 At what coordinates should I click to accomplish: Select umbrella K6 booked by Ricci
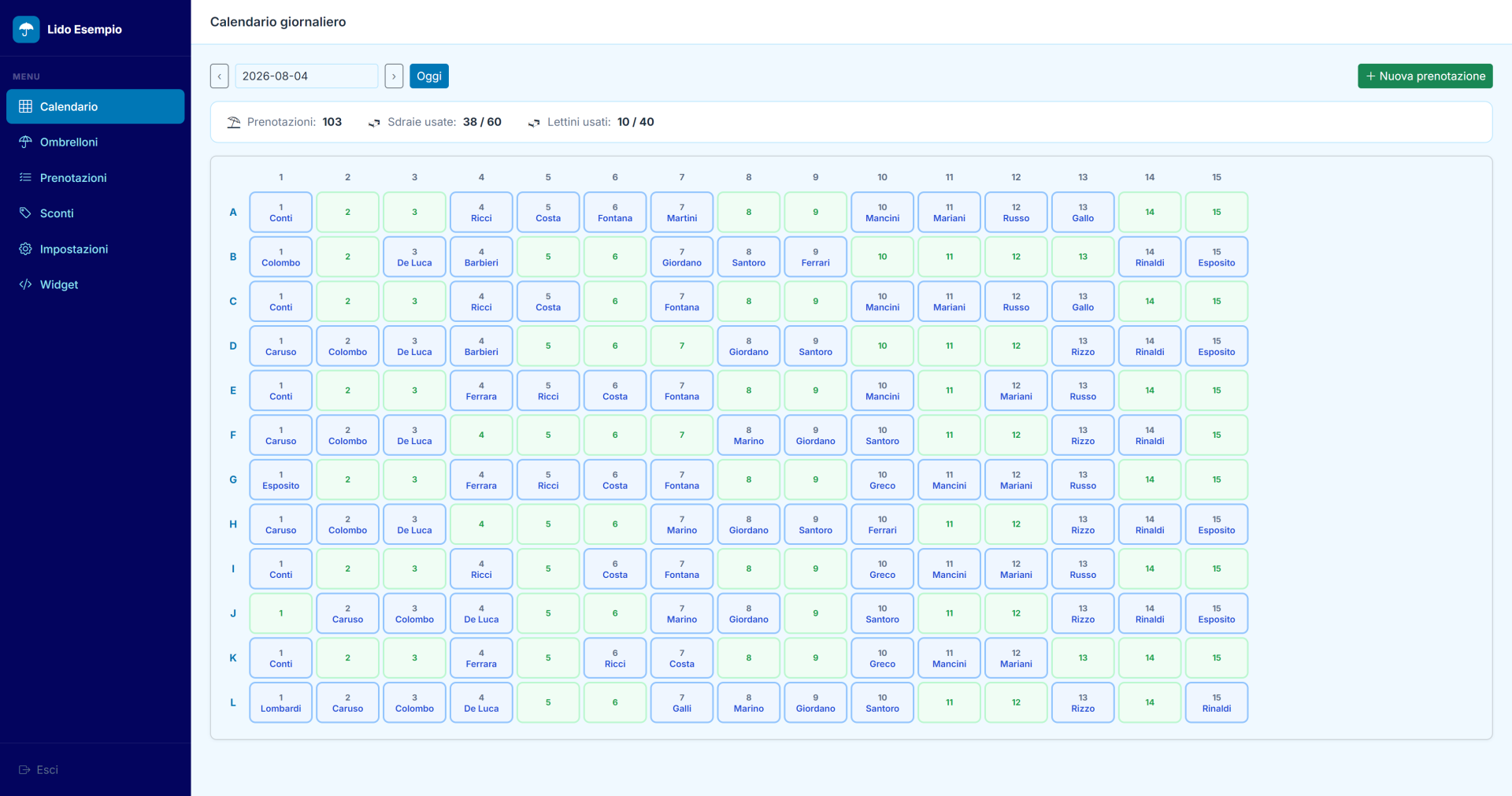615,658
